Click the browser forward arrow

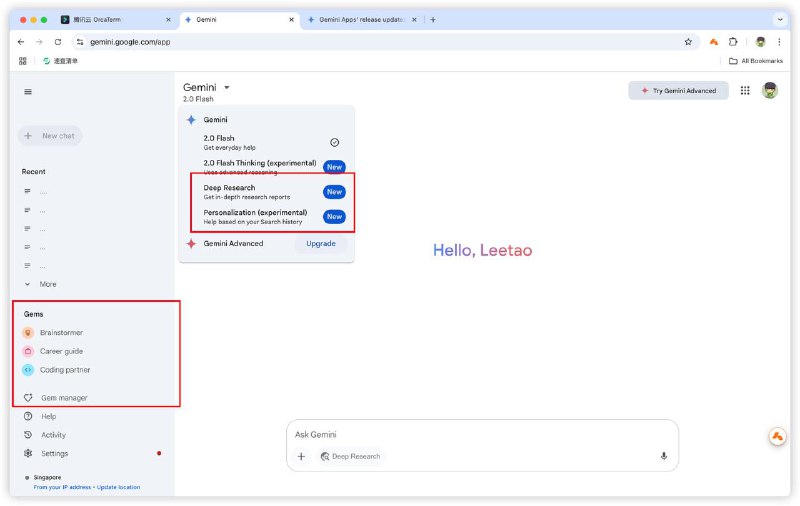pos(39,42)
